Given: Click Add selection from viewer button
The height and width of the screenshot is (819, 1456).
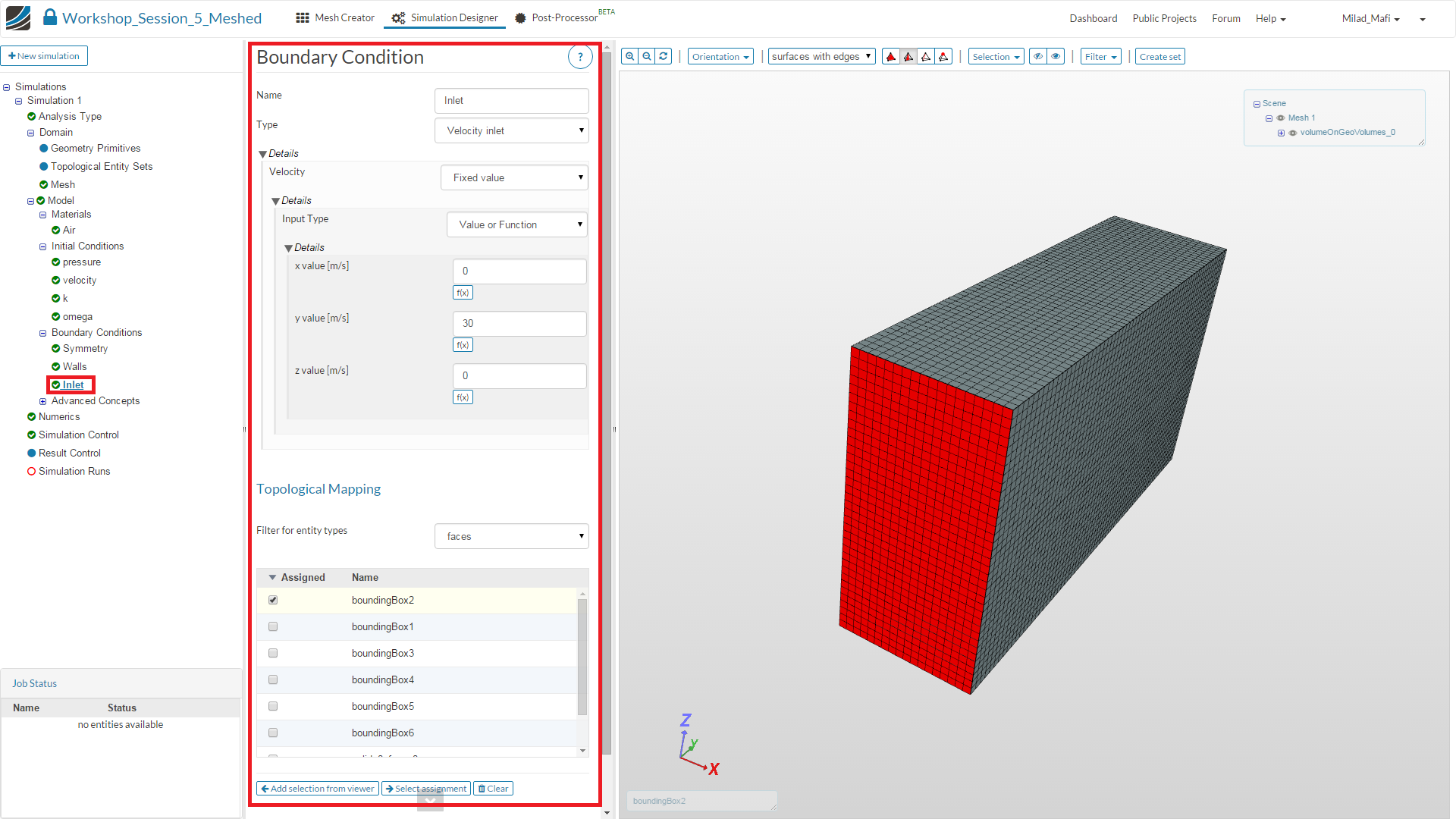Looking at the screenshot, I should point(317,789).
